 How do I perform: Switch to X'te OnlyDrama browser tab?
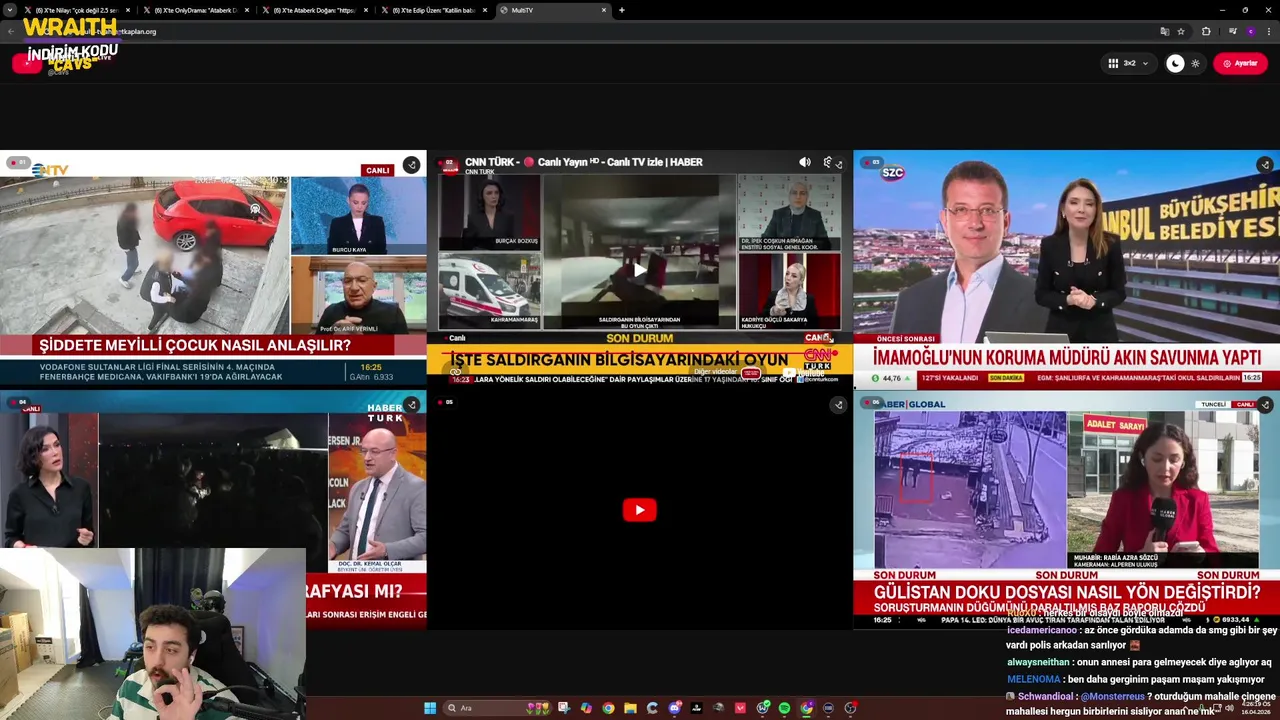coord(195,10)
